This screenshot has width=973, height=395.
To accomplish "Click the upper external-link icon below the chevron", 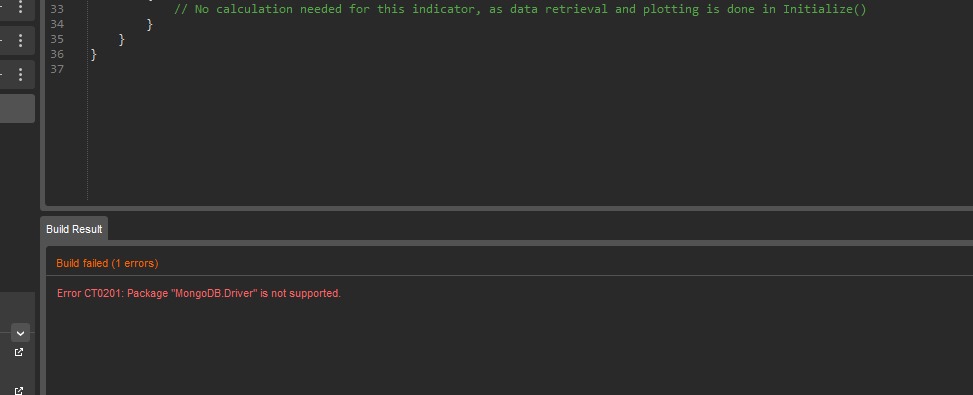I will [x=19, y=352].
